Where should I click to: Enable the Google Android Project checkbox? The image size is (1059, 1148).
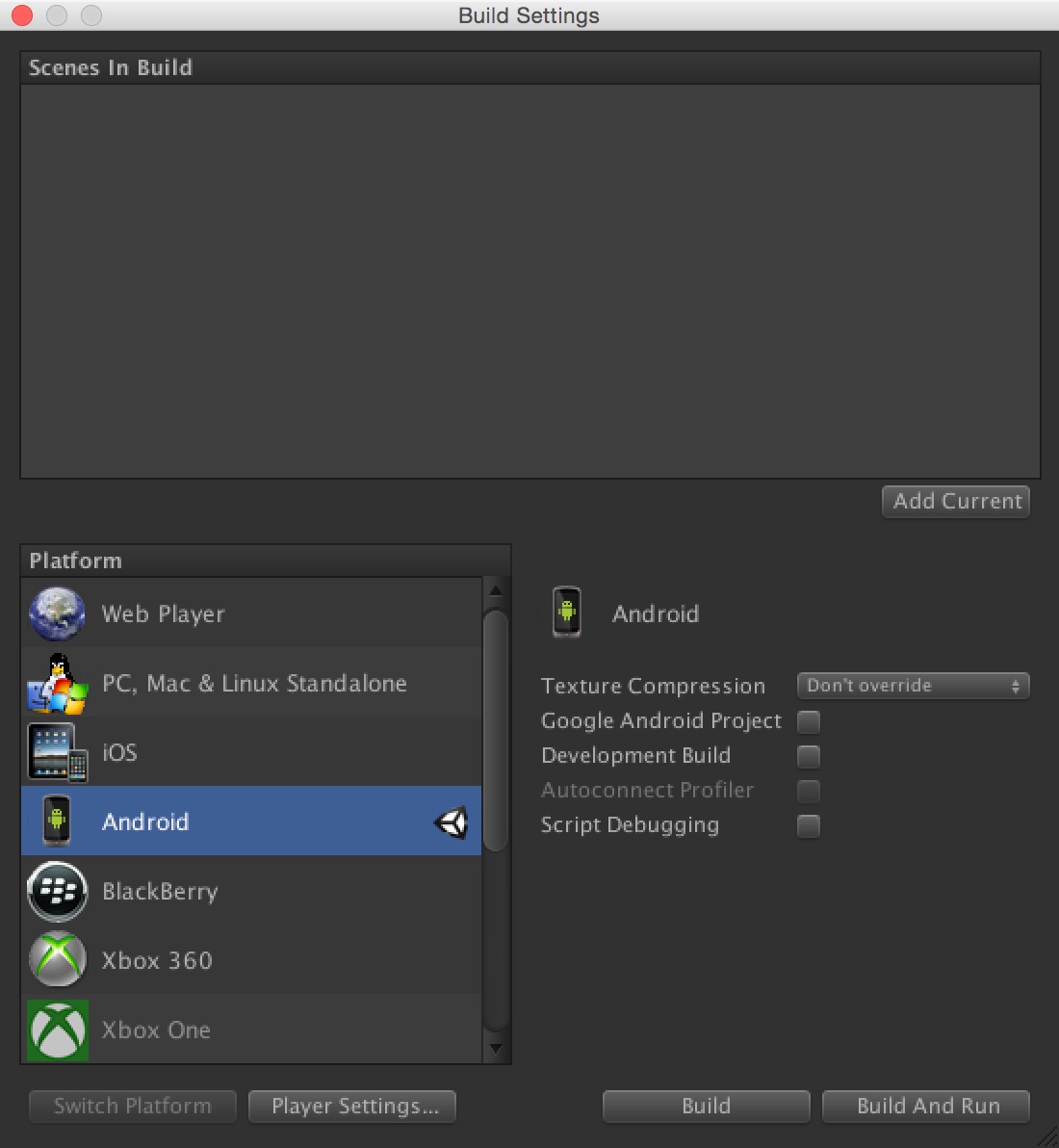pyautogui.click(x=809, y=721)
